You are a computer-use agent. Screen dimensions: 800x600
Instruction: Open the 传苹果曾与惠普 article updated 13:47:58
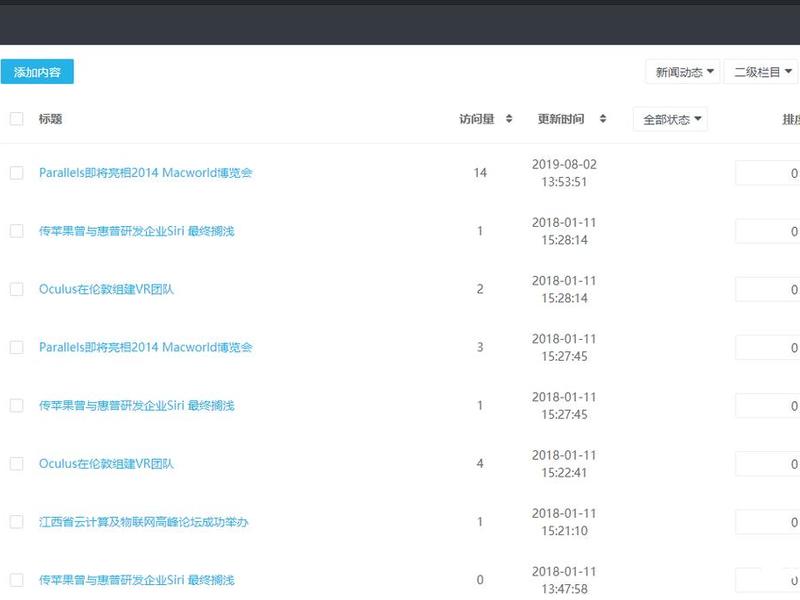[137, 580]
